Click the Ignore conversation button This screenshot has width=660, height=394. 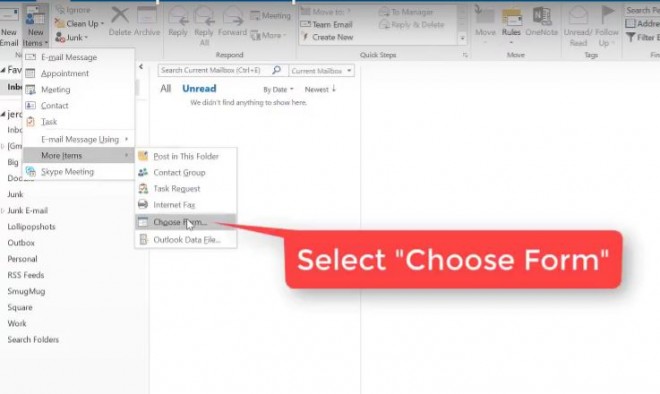click(74, 9)
